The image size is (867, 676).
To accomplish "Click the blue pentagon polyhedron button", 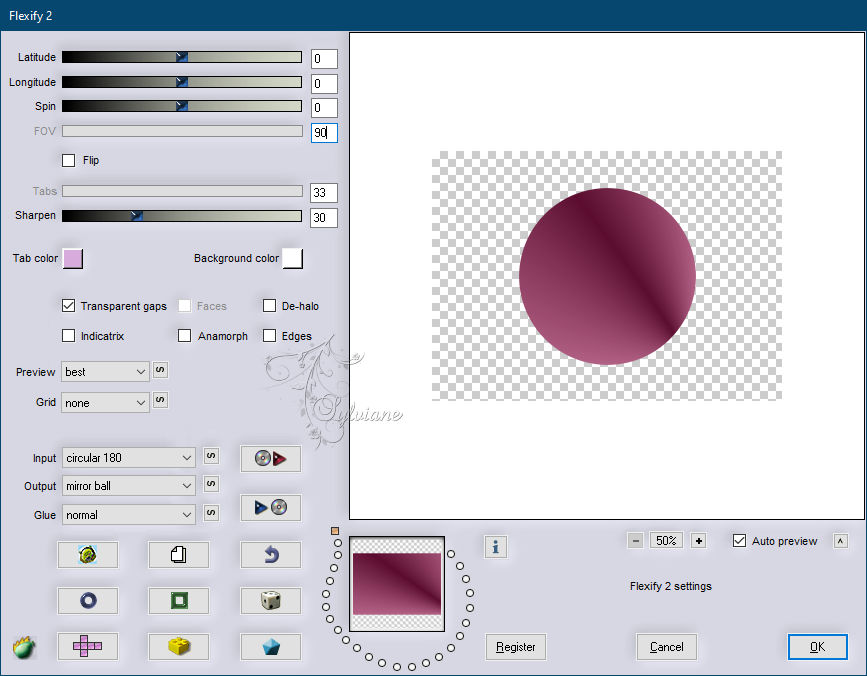I will coord(270,646).
